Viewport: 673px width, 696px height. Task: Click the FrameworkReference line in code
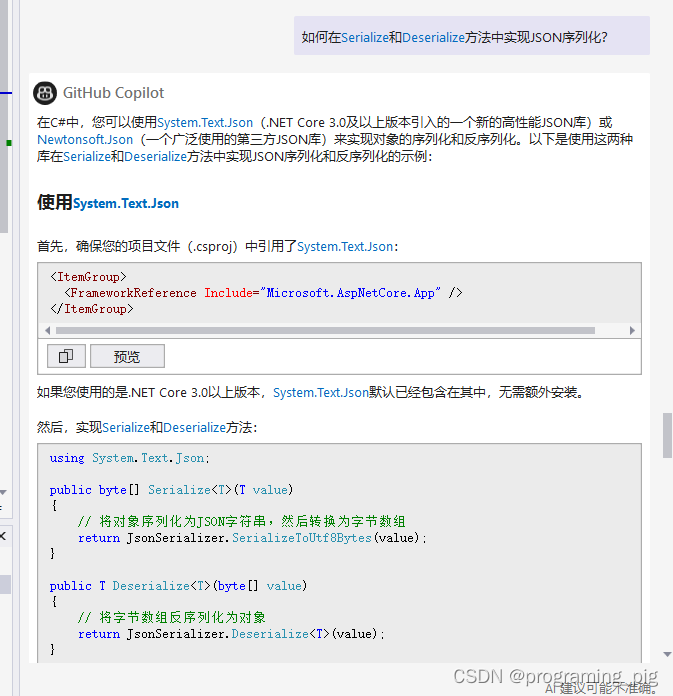(263, 293)
